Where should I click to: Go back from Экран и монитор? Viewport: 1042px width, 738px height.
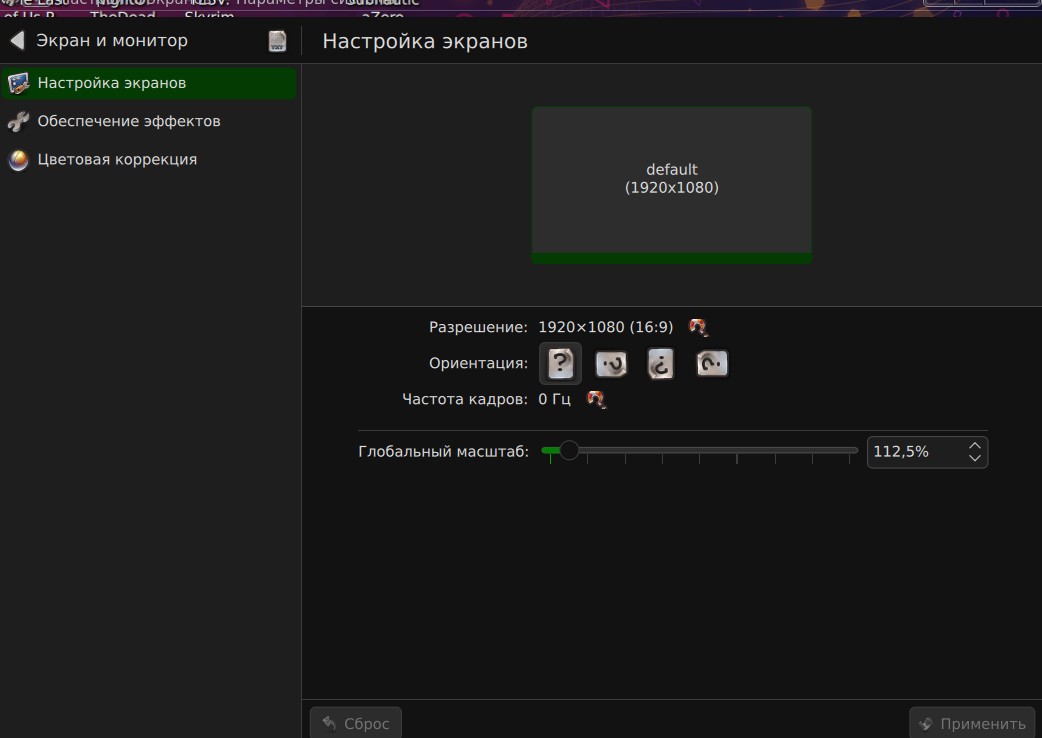coord(18,41)
